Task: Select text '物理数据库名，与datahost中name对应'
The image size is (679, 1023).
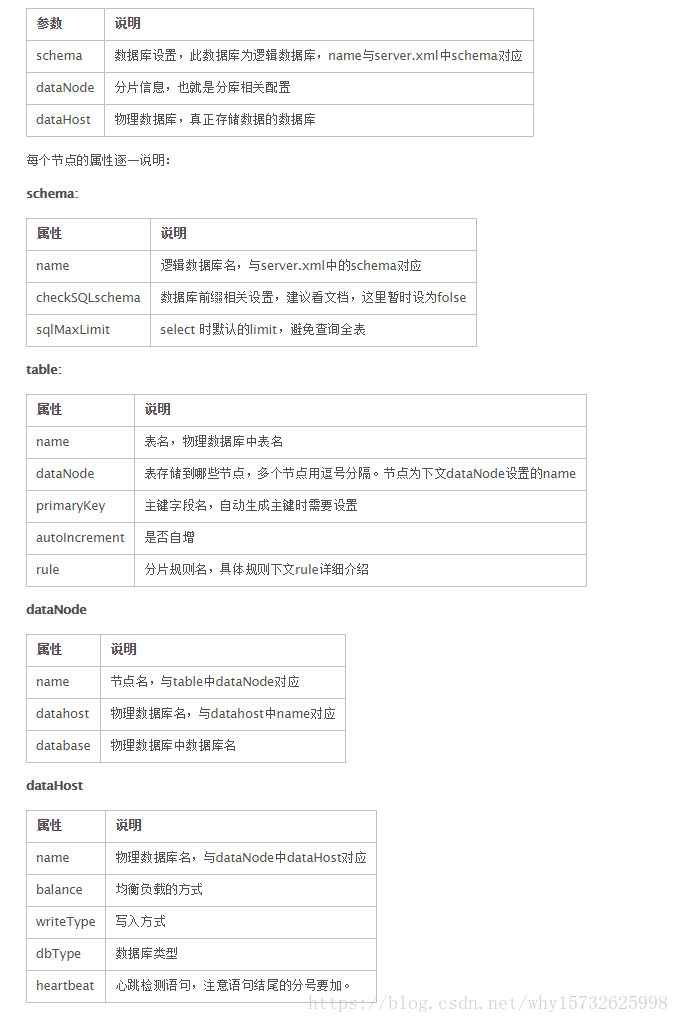Action: pos(223,714)
